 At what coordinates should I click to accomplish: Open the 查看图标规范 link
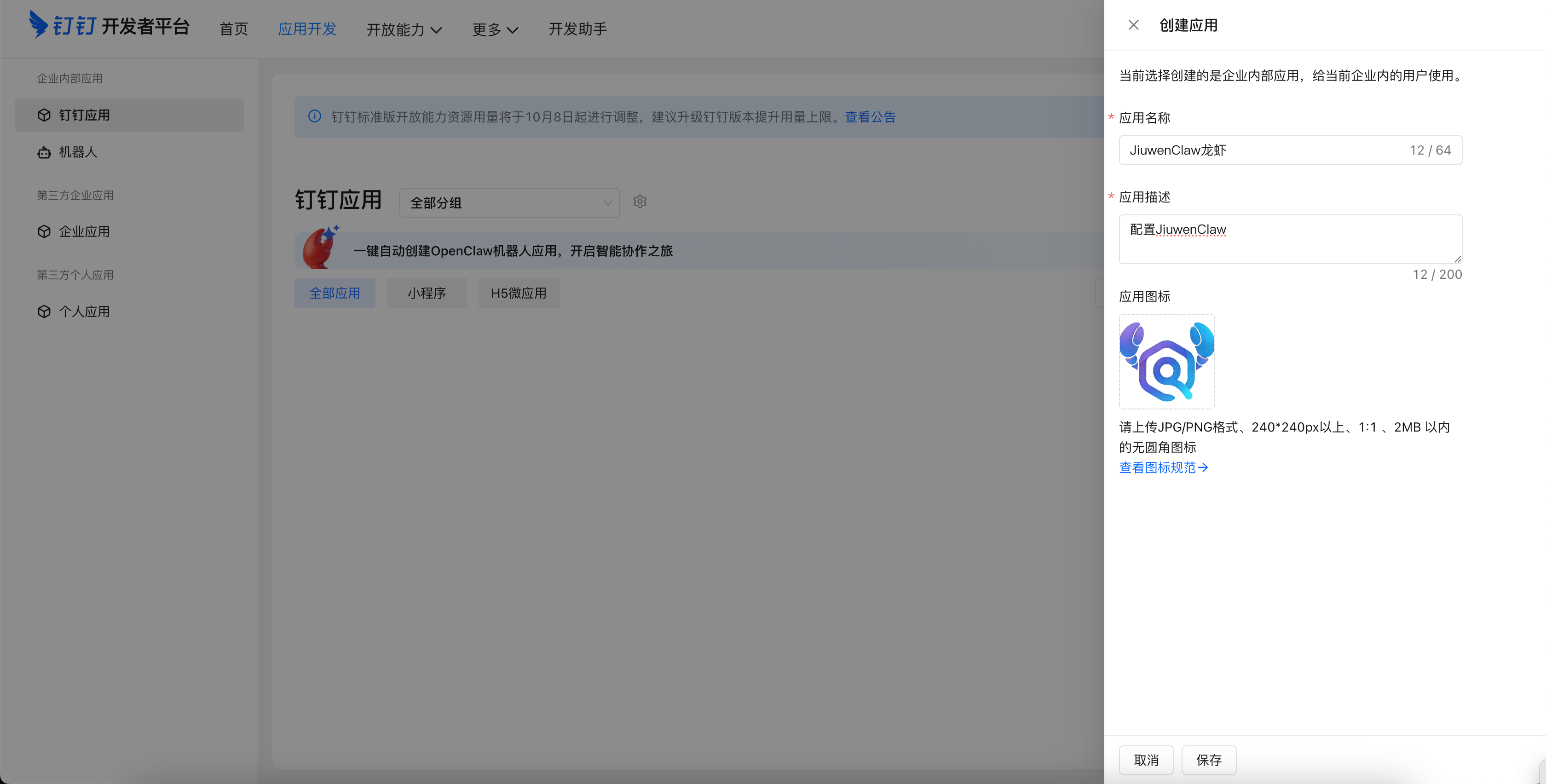point(1163,467)
